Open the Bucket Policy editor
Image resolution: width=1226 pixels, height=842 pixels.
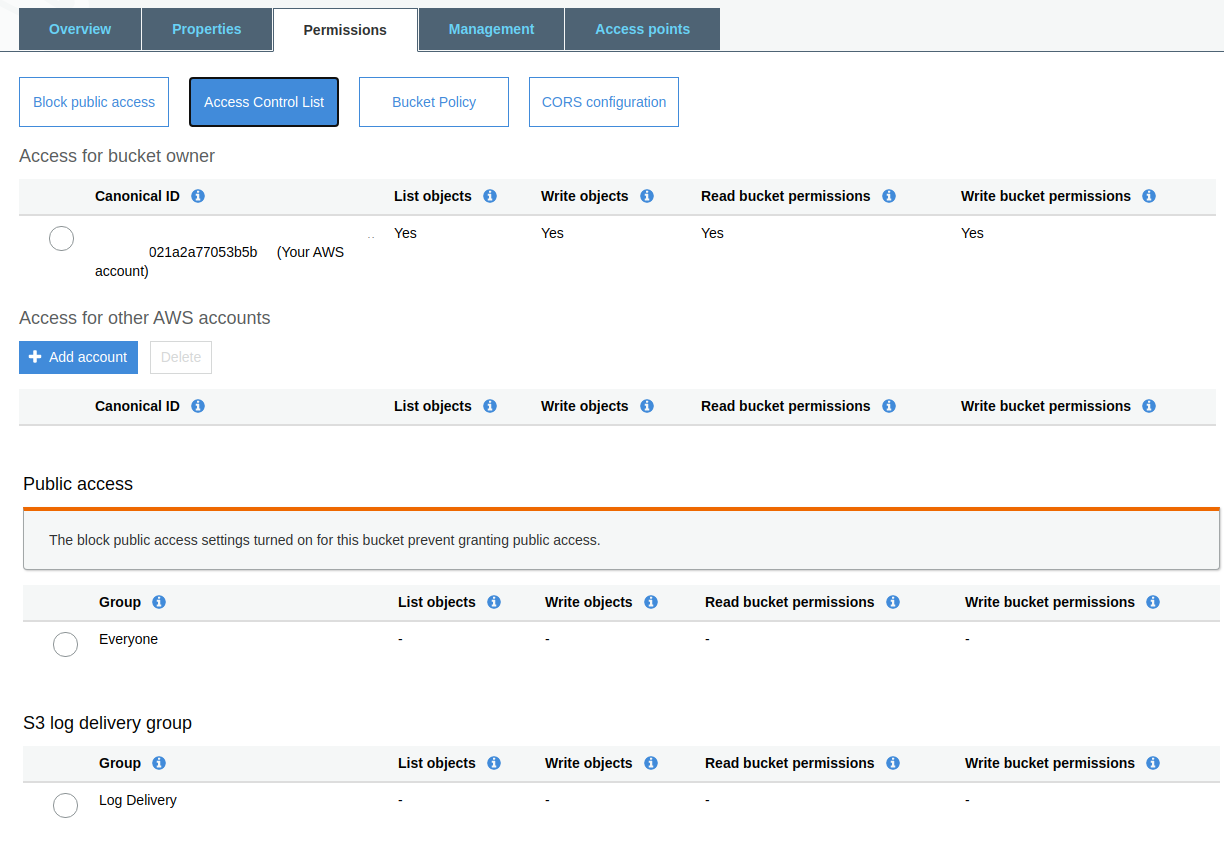click(x=433, y=101)
